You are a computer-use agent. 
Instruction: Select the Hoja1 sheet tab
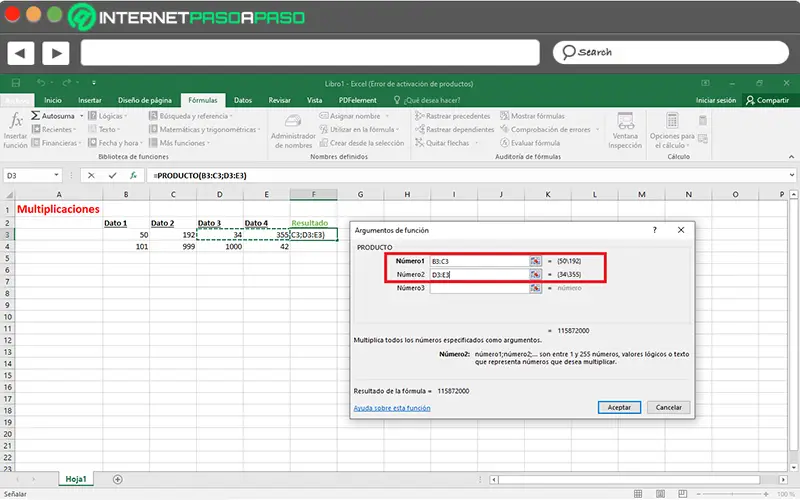(x=74, y=479)
